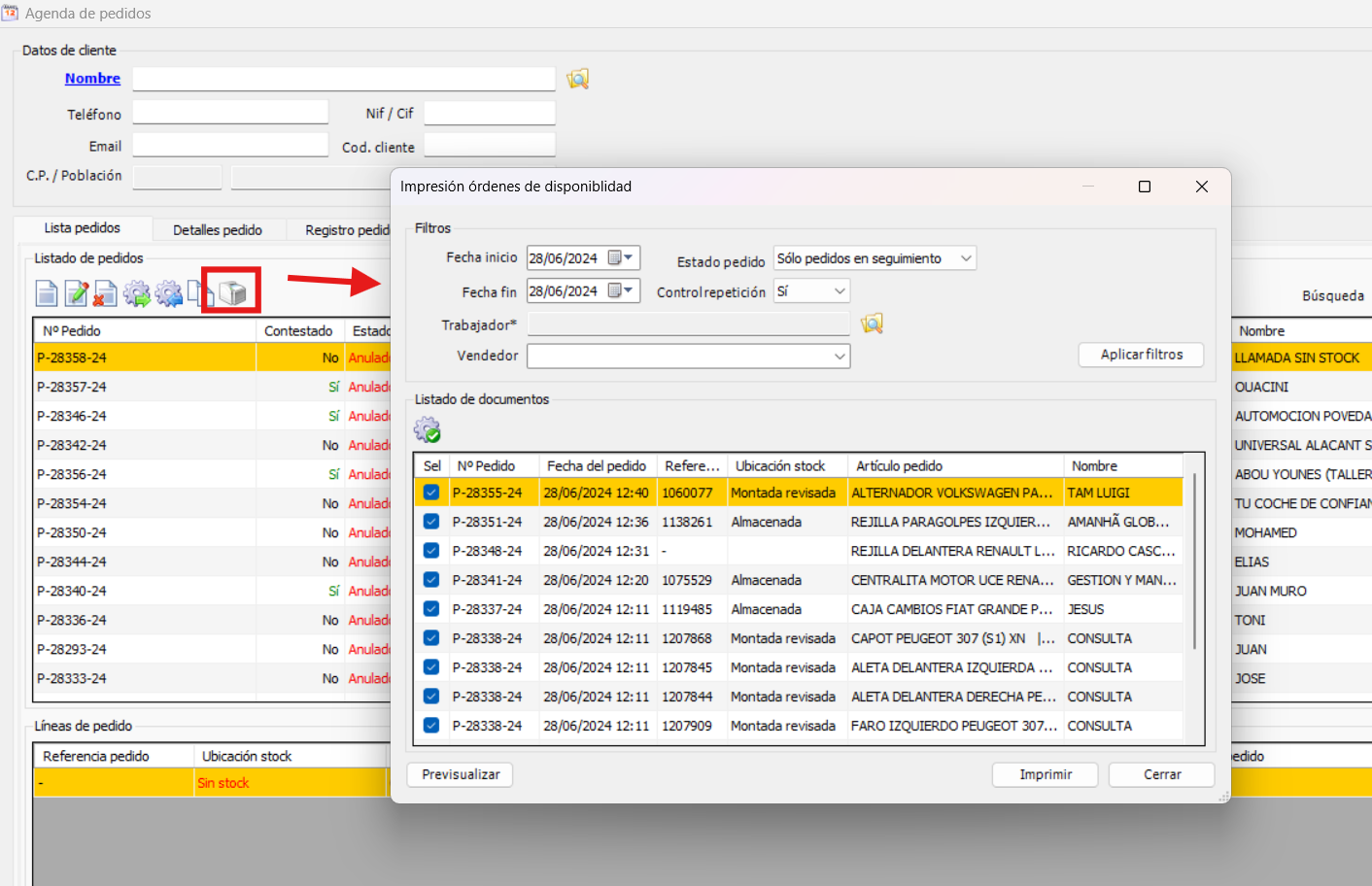Click the Teléfono input field
Viewport: 1372px width, 886px height.
(230, 113)
